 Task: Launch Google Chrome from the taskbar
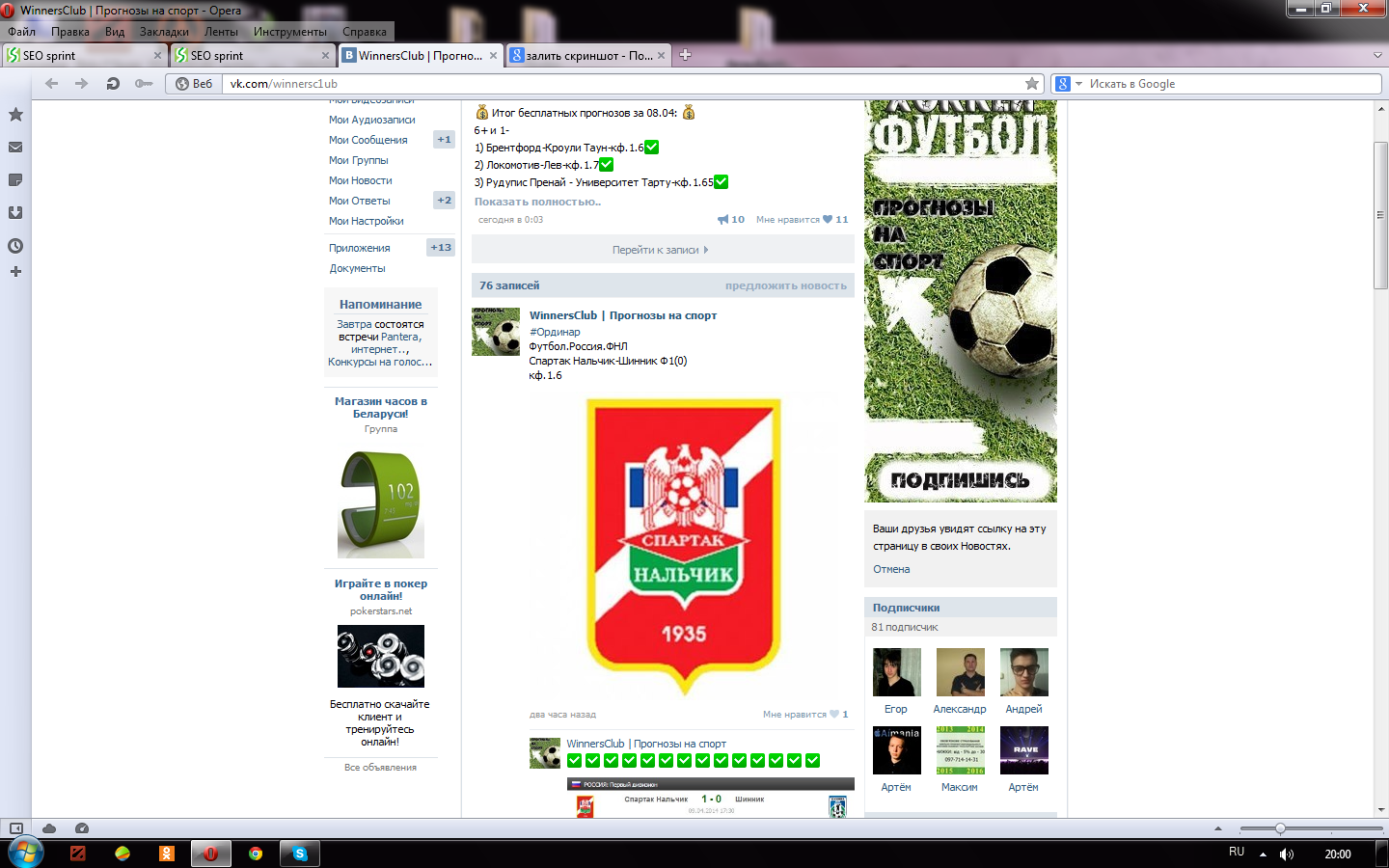(x=256, y=854)
